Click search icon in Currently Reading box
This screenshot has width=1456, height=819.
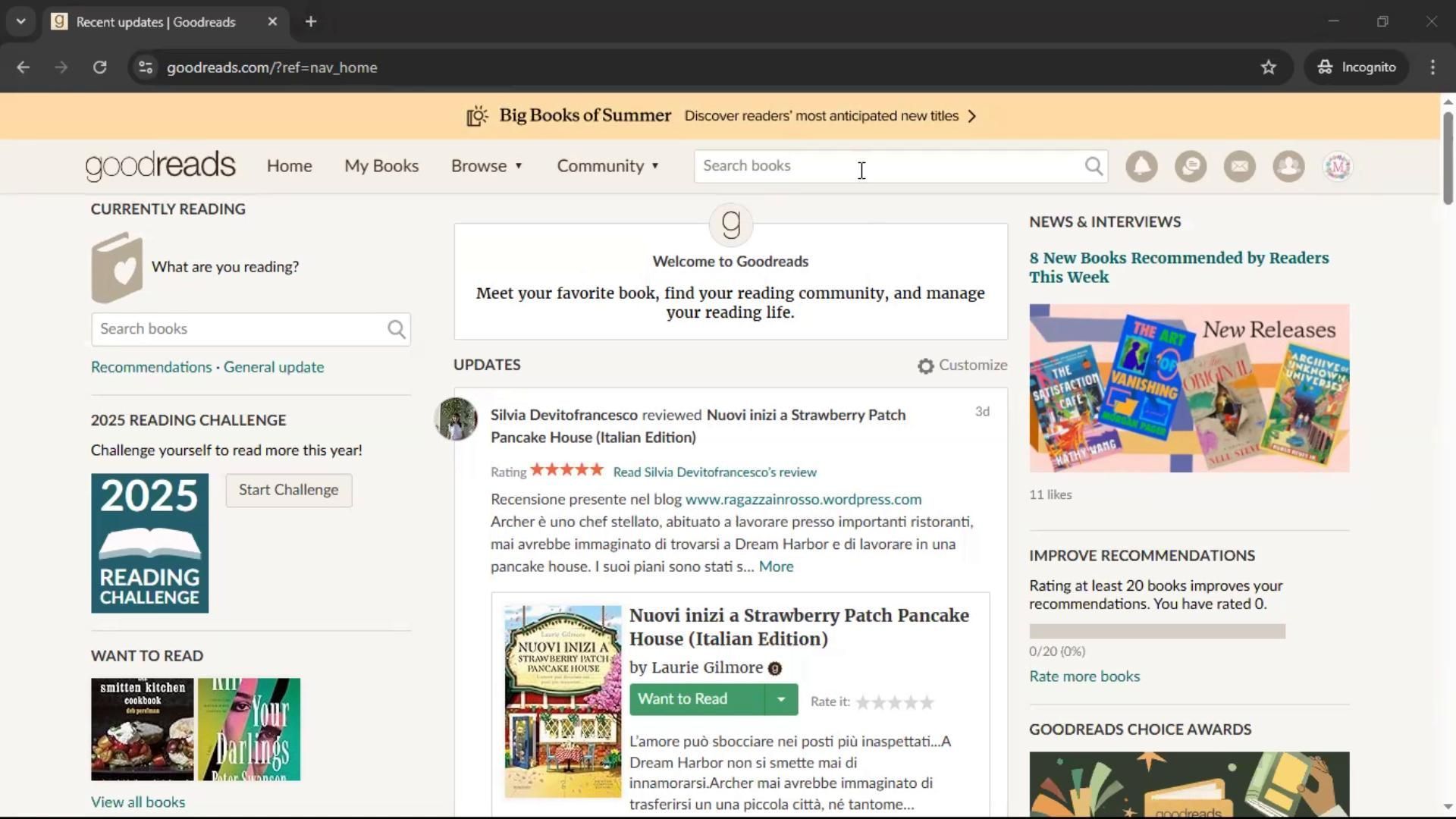(x=396, y=329)
